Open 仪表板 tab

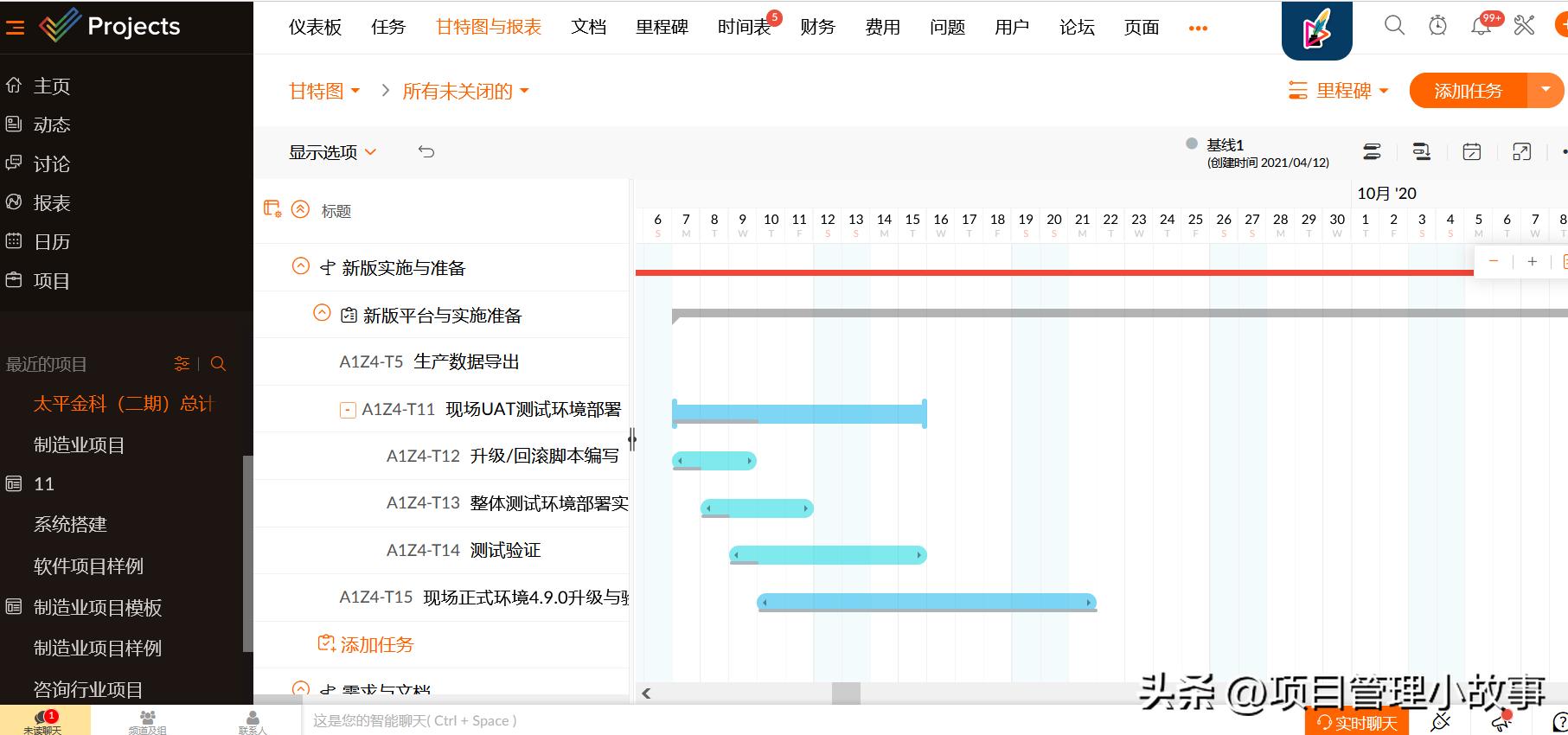coord(315,27)
